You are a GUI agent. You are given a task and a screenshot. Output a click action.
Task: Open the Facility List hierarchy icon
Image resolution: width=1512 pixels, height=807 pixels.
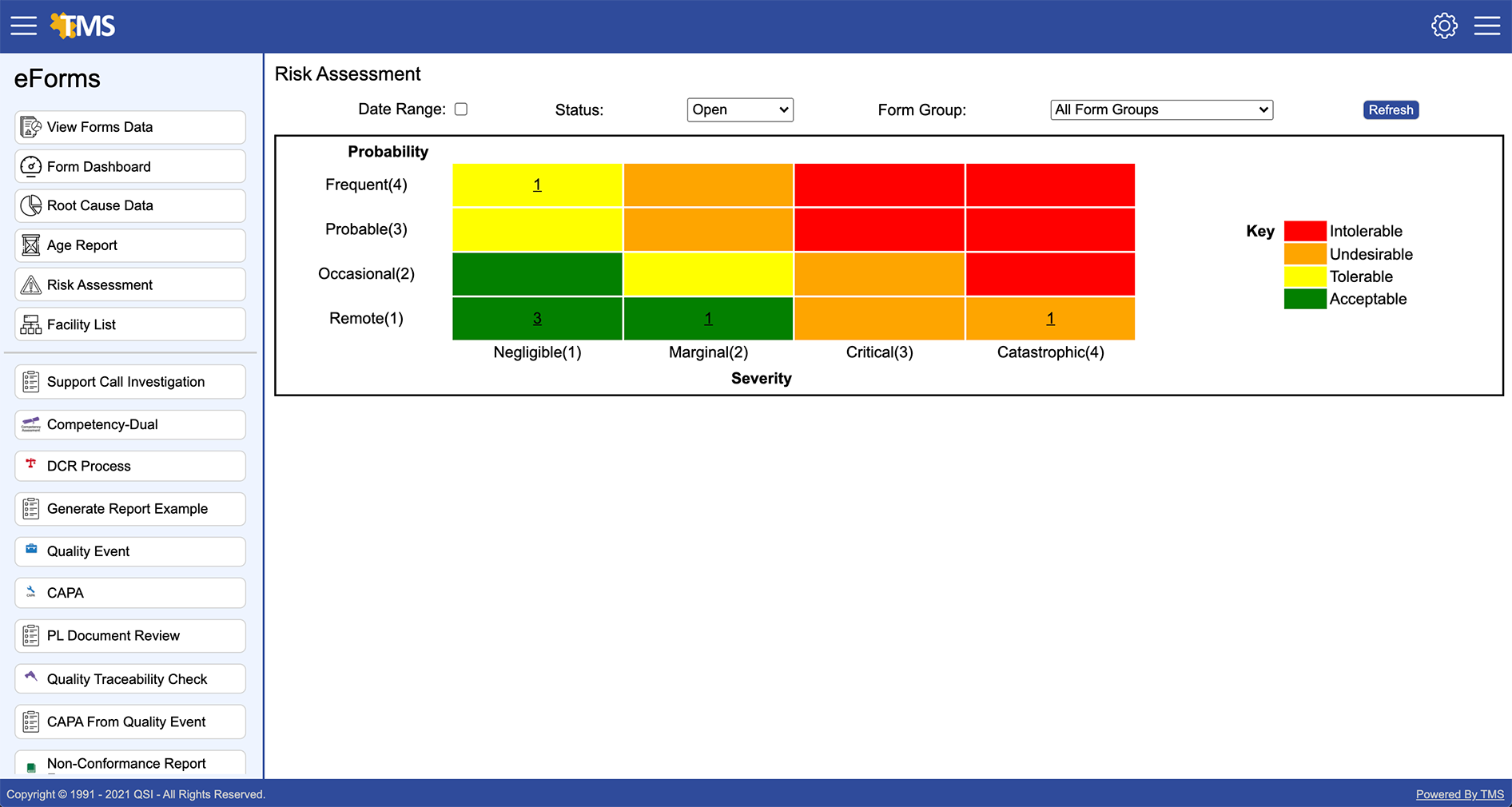(x=30, y=324)
